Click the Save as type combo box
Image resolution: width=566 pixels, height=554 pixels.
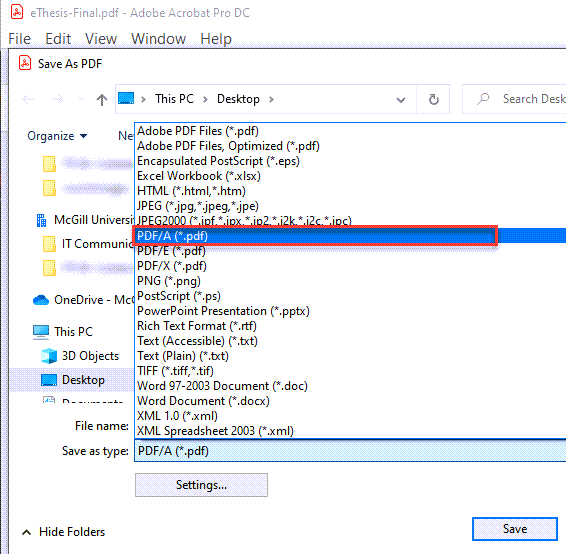coord(350,451)
